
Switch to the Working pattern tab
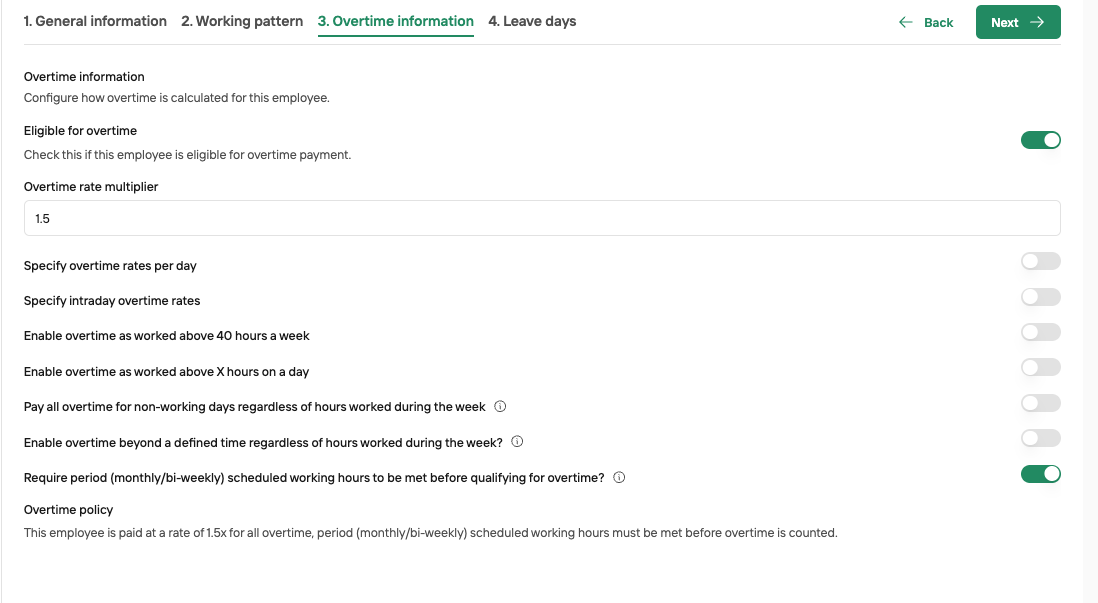242,22
